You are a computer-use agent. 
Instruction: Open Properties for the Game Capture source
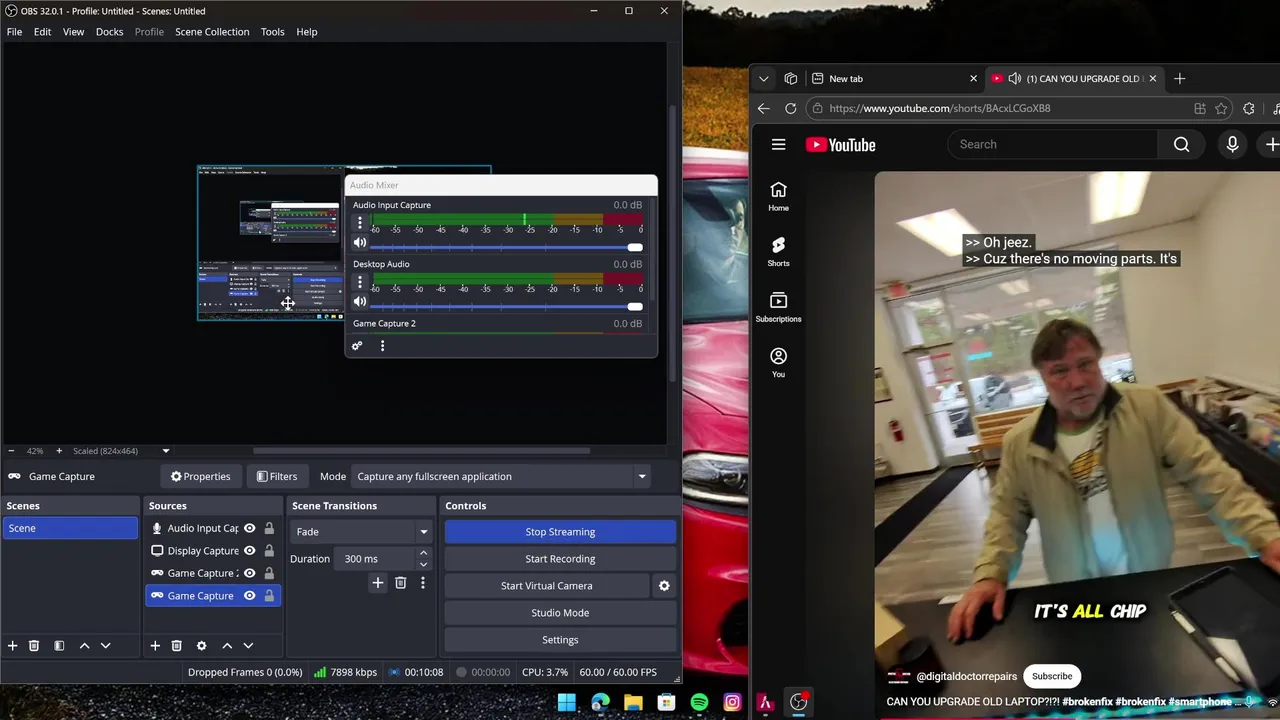click(200, 476)
